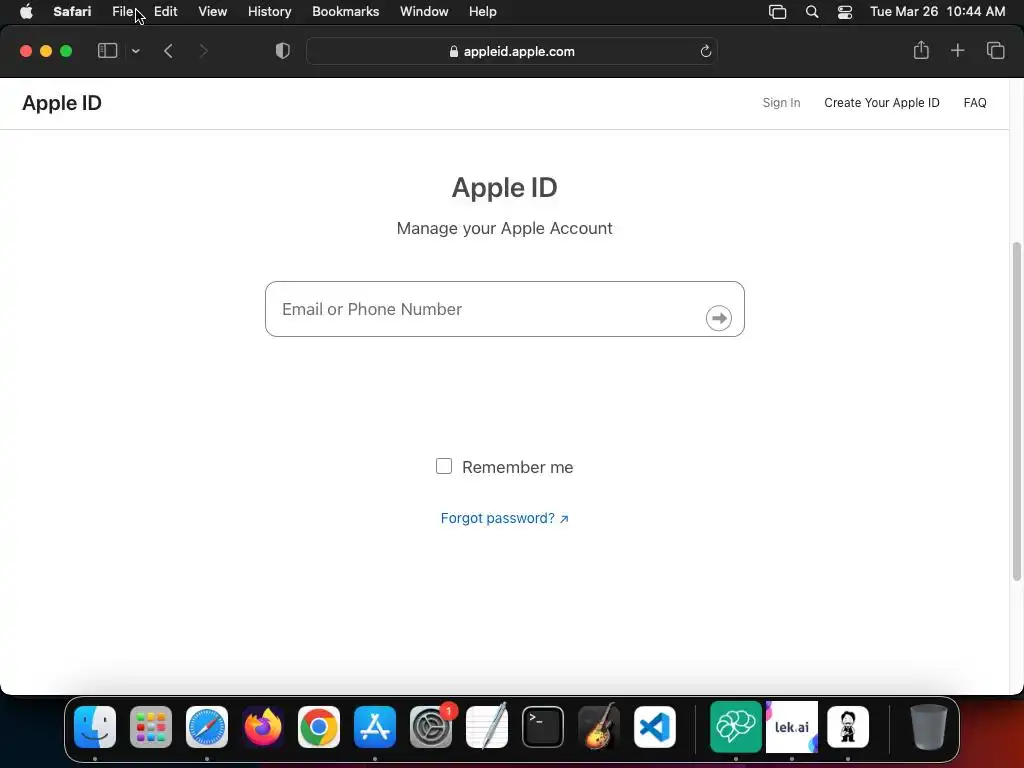The height and width of the screenshot is (768, 1024).
Task: Open Visual Studio Code from the Dock
Action: pyautogui.click(x=654, y=727)
